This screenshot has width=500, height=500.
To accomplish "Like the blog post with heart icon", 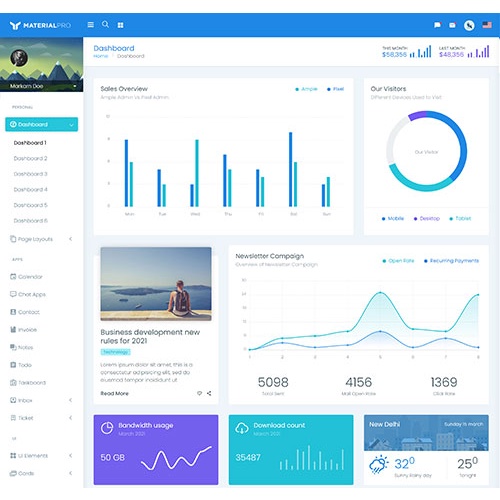I will (x=199, y=393).
